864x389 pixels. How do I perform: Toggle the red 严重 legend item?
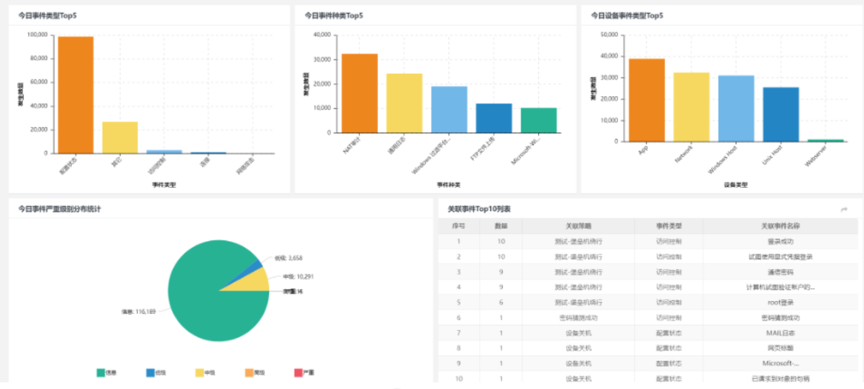pyautogui.click(x=305, y=373)
